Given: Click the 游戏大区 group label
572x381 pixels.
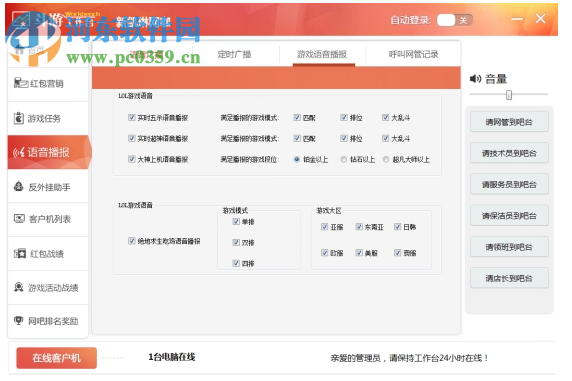Looking at the screenshot, I should [x=329, y=211].
